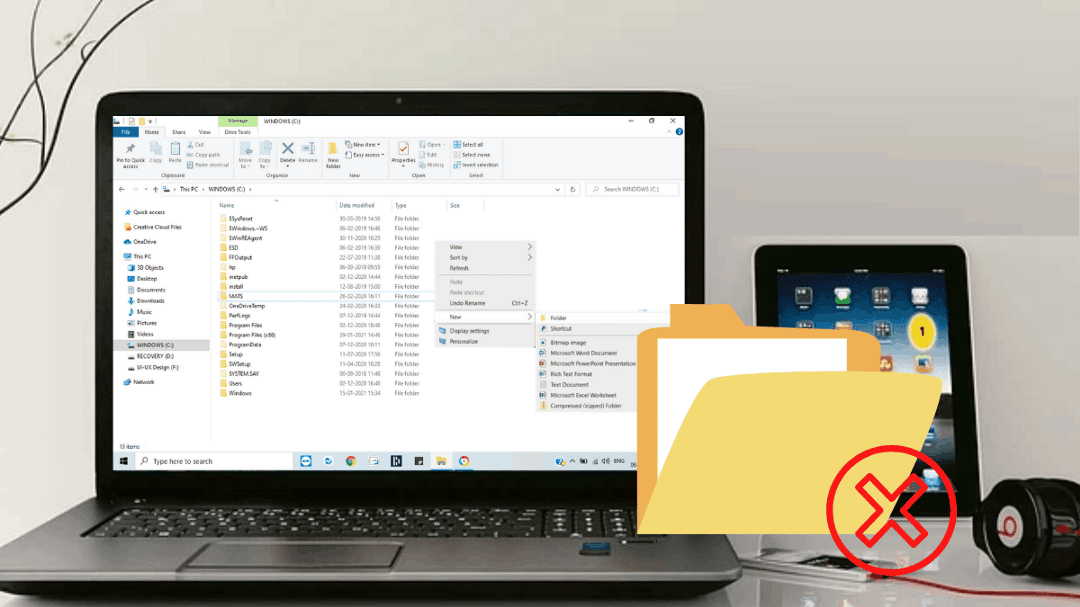Open the New item dropdown
This screenshot has width=1080, height=607.
pyautogui.click(x=363, y=144)
